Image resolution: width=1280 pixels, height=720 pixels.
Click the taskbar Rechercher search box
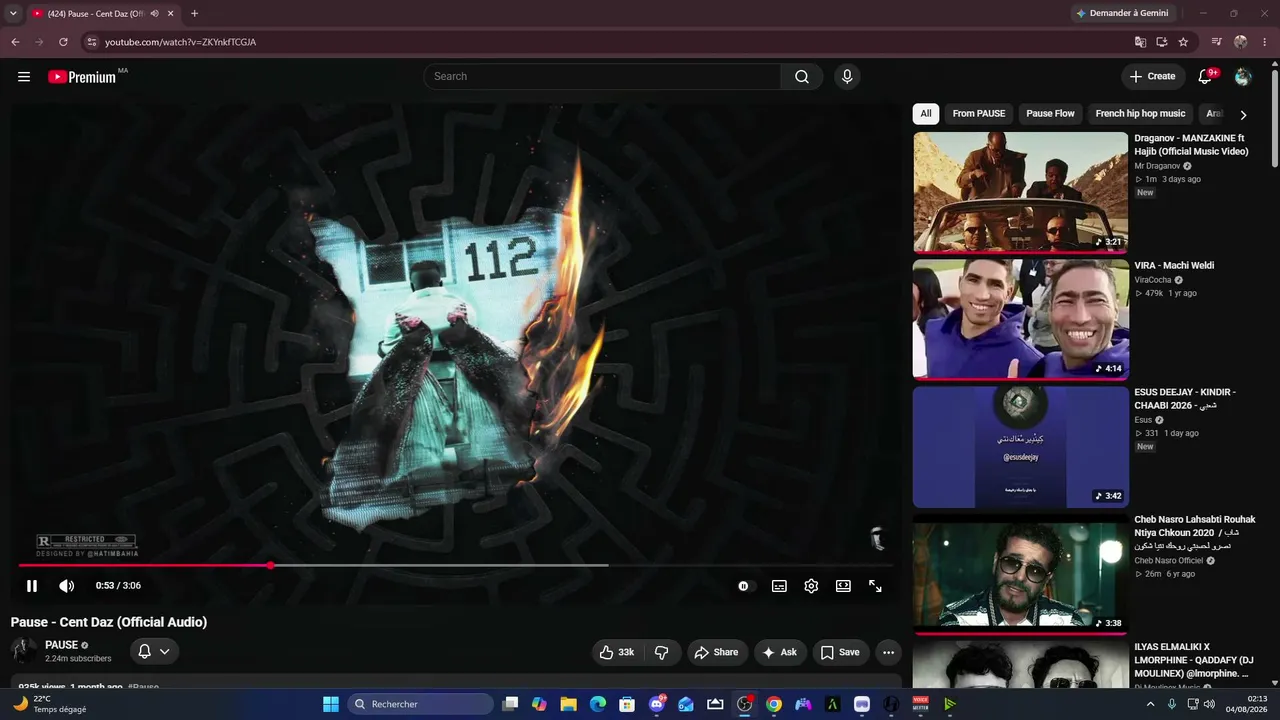point(420,704)
